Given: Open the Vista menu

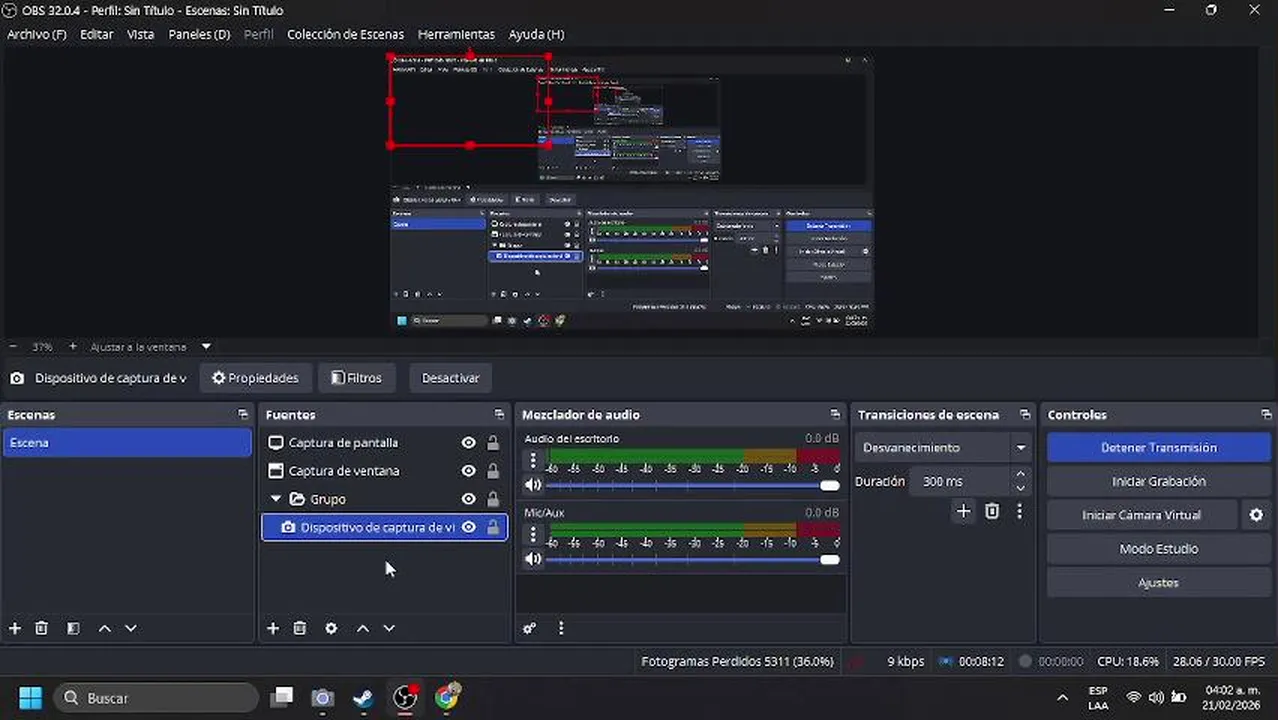Looking at the screenshot, I should [x=140, y=34].
